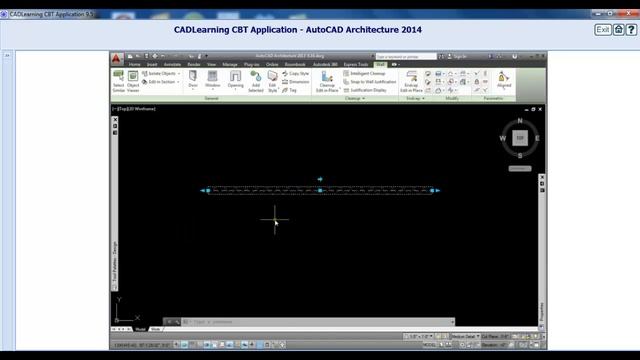This screenshot has height=360, width=640.
Task: Click the CADLearning help question mark
Action: pyautogui.click(x=631, y=30)
